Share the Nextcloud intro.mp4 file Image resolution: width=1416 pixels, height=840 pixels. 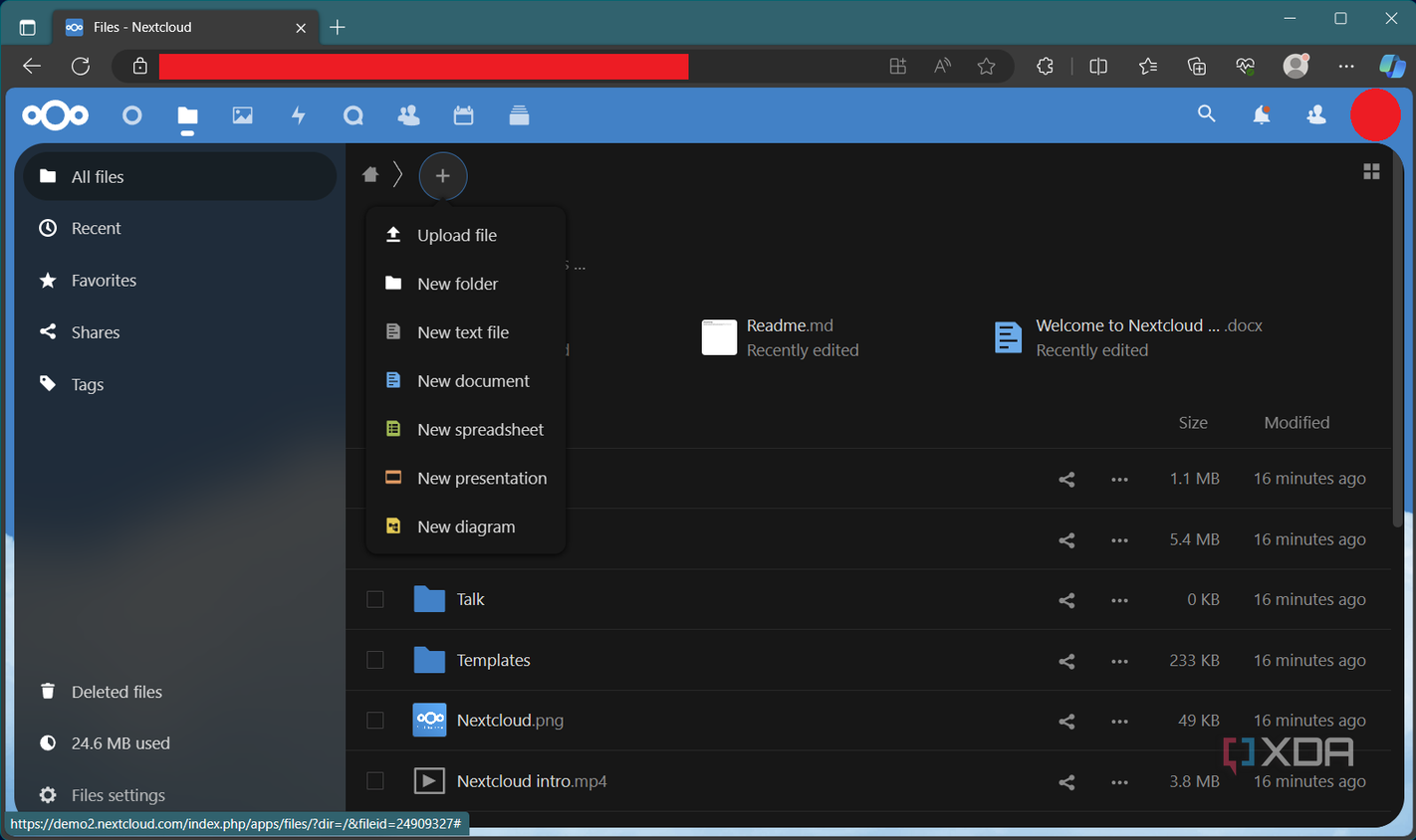[x=1066, y=782]
